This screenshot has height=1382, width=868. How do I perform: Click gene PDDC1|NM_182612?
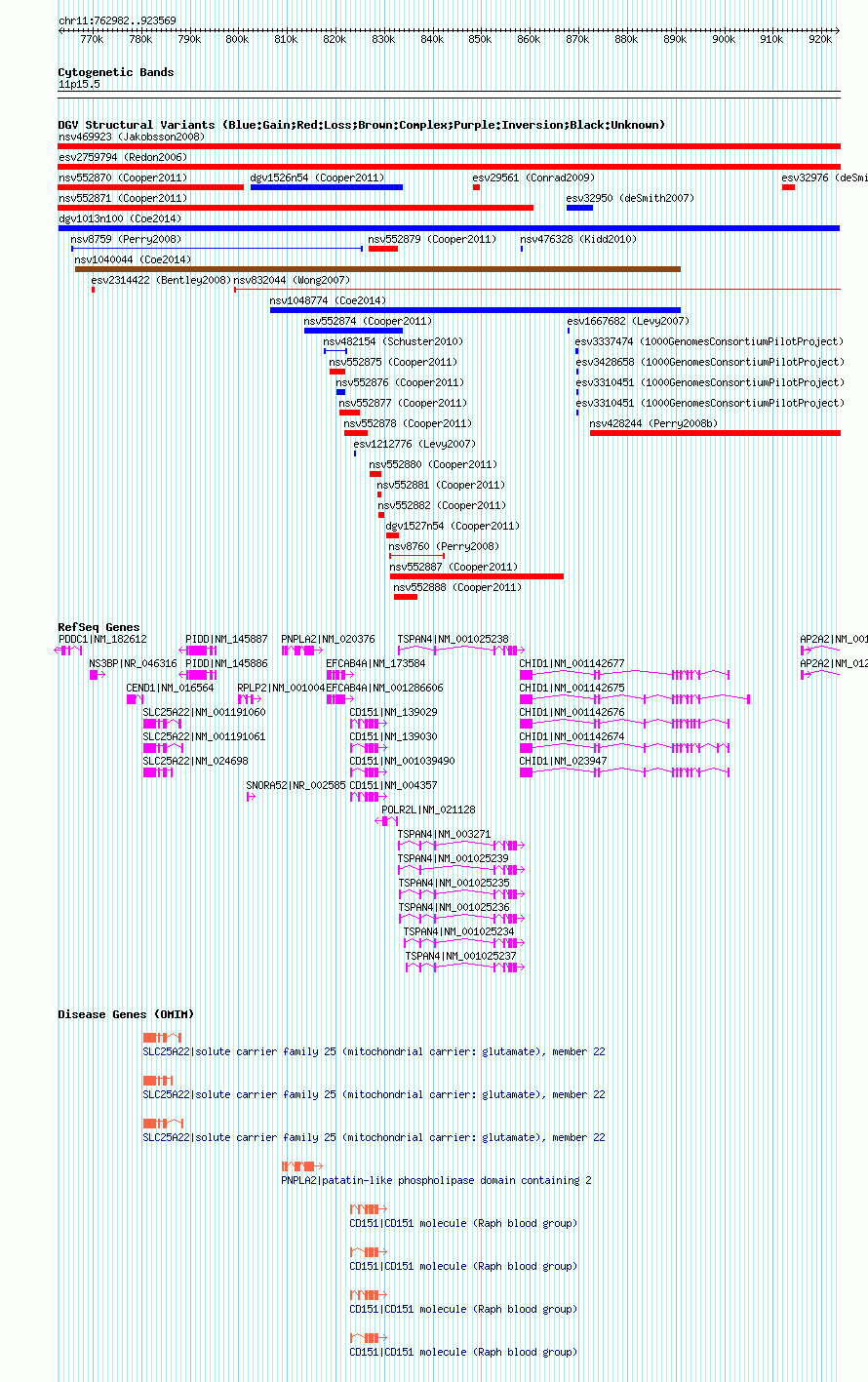click(x=102, y=639)
